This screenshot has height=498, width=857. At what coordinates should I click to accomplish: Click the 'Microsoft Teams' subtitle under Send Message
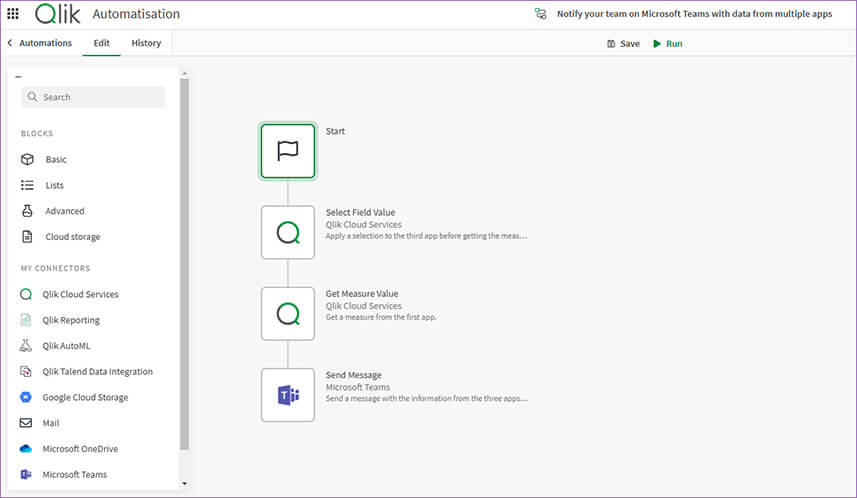(358, 387)
